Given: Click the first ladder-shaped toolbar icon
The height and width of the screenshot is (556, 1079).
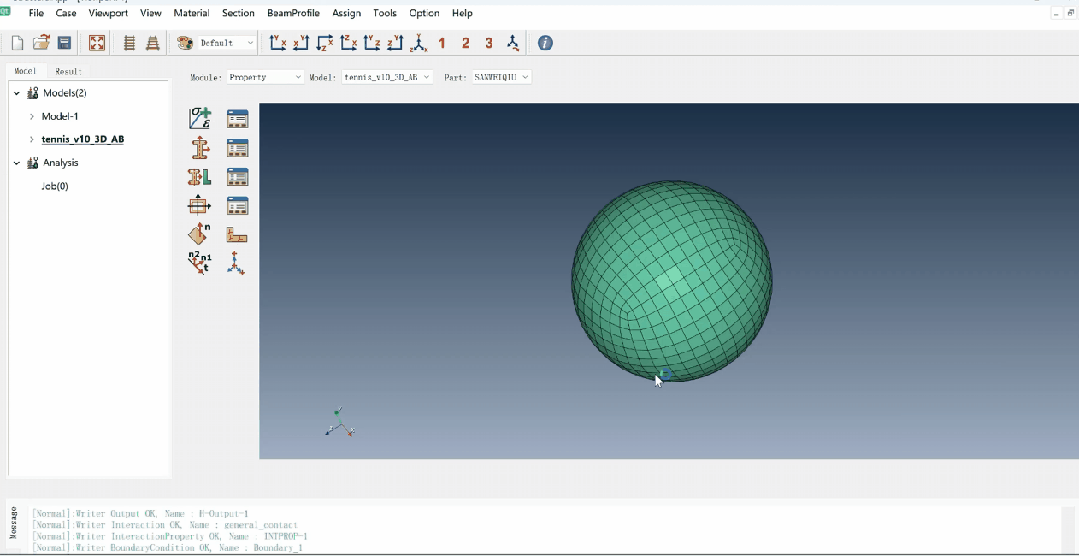Looking at the screenshot, I should 129,43.
